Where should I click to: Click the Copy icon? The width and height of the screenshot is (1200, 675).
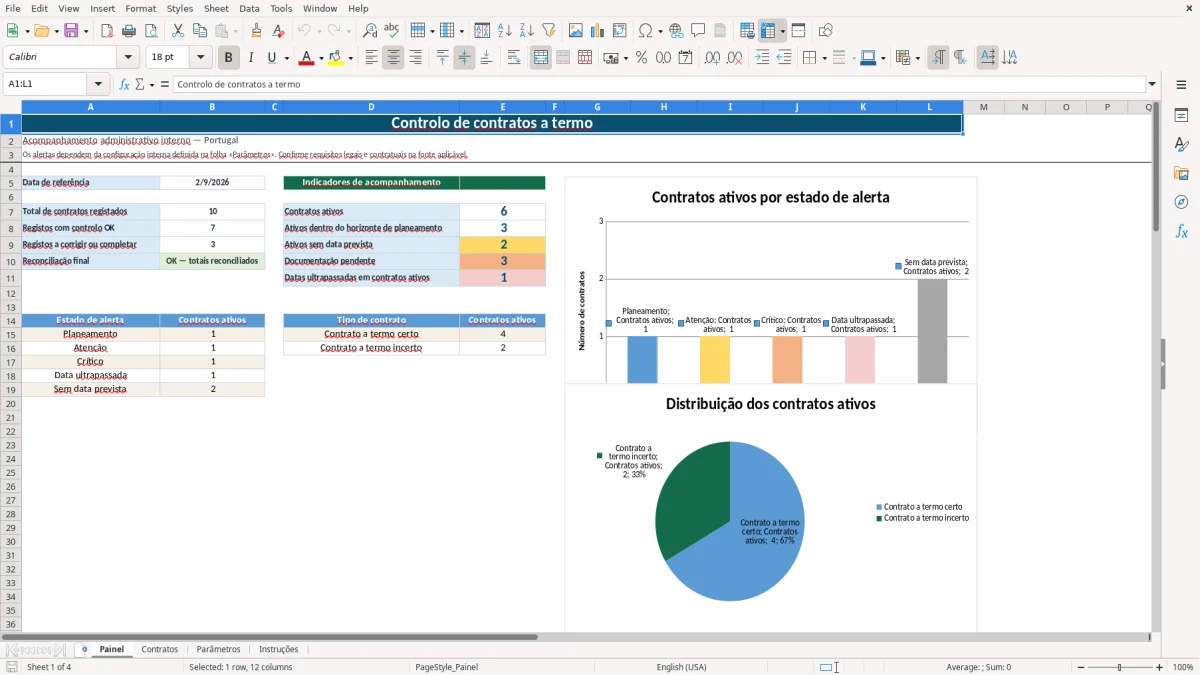coord(200,31)
